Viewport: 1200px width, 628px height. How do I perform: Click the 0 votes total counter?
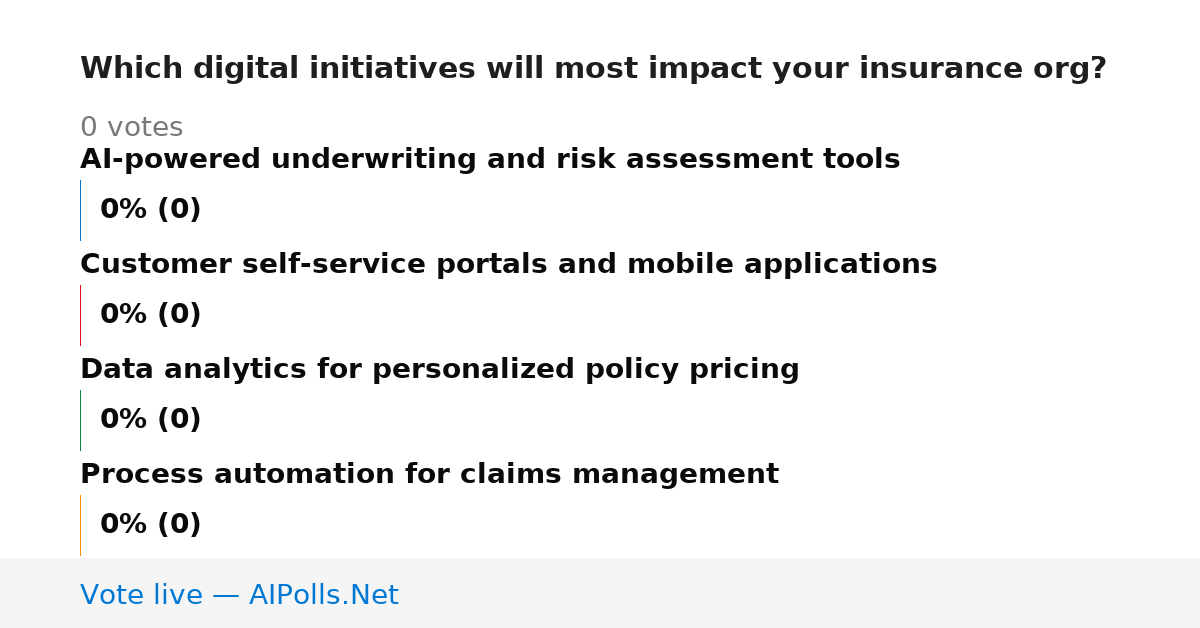tap(131, 128)
